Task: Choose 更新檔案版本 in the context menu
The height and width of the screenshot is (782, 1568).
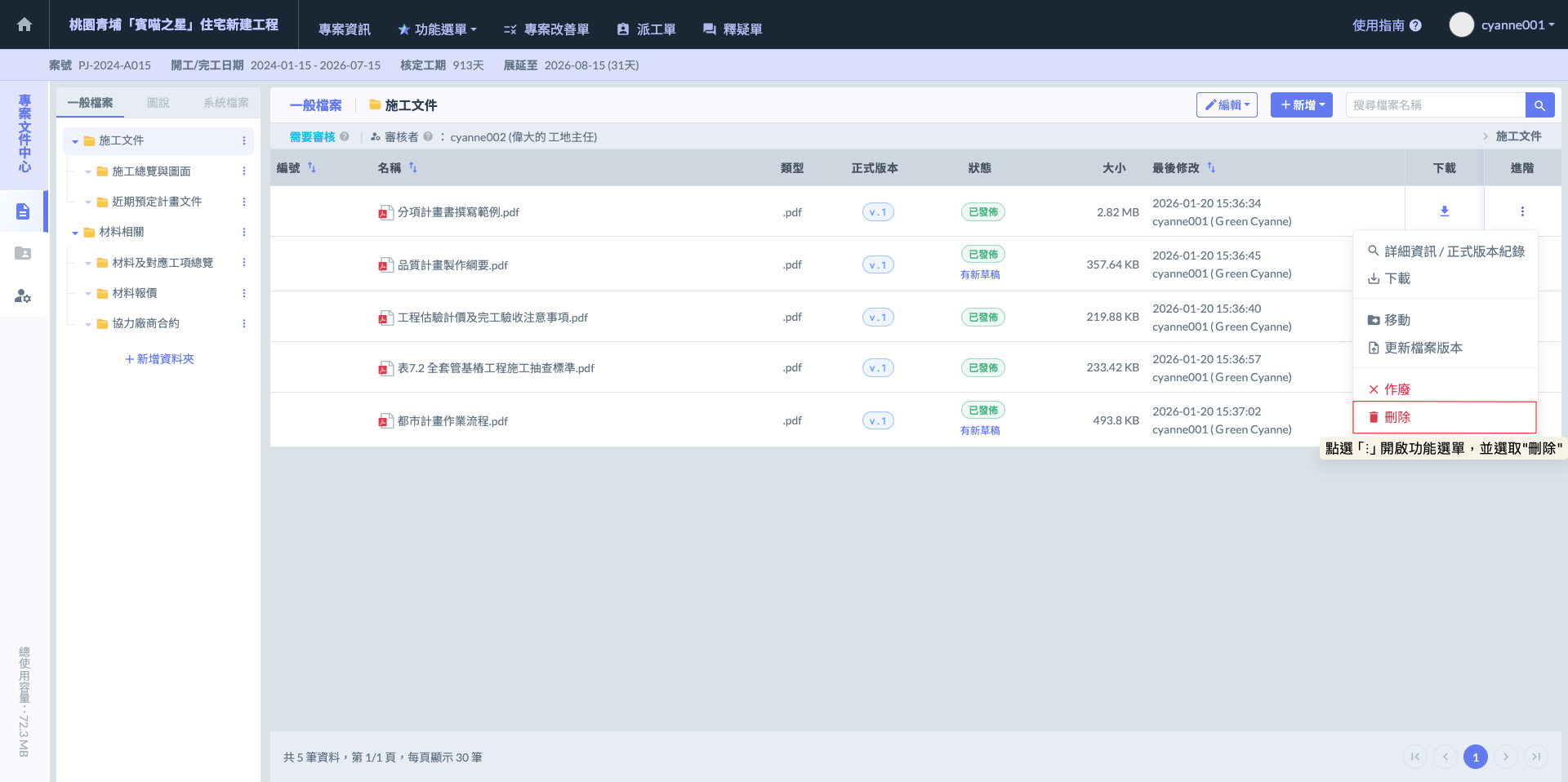Action: tap(1423, 348)
